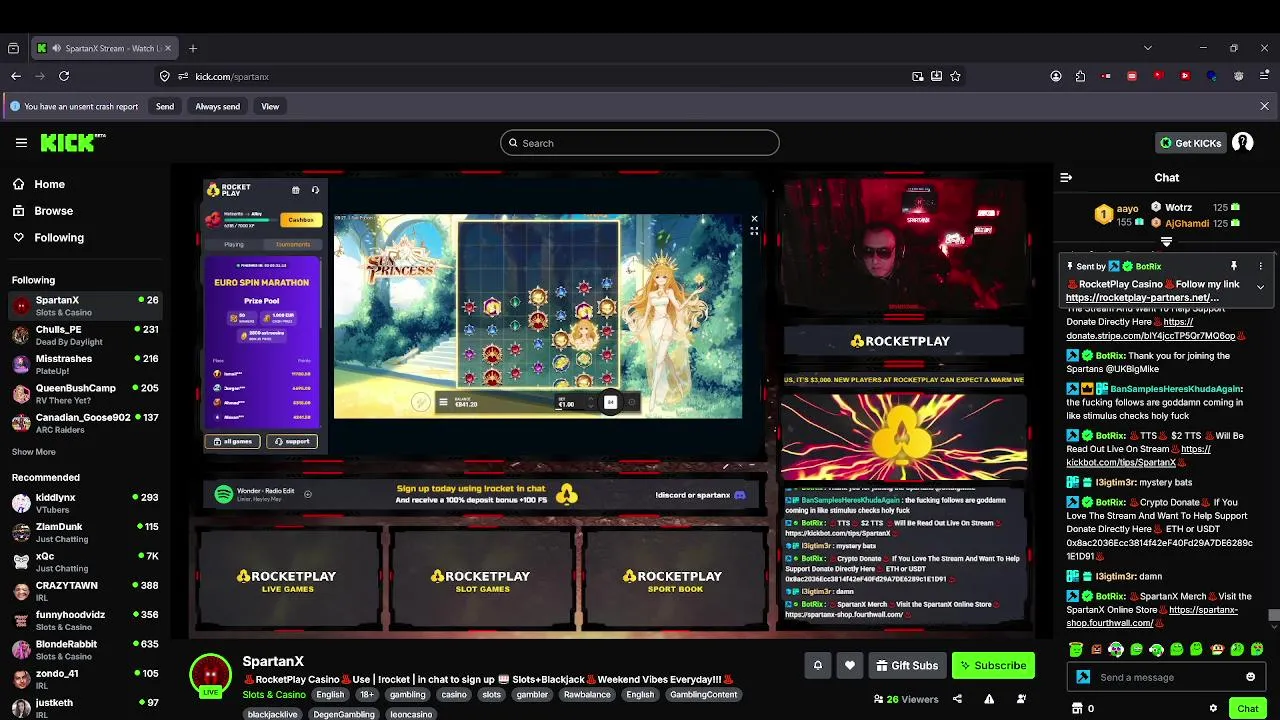Send the unsent crash report
Viewport: 1280px width, 720px height.
coord(165,106)
